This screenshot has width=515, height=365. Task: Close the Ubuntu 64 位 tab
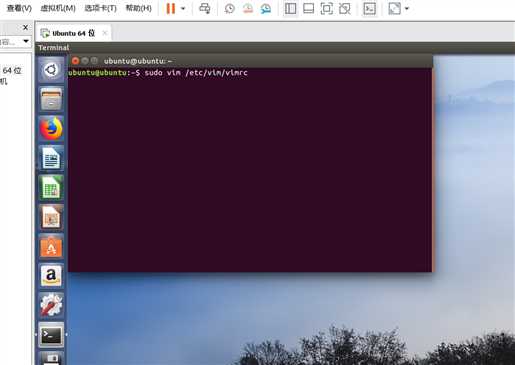click(105, 33)
